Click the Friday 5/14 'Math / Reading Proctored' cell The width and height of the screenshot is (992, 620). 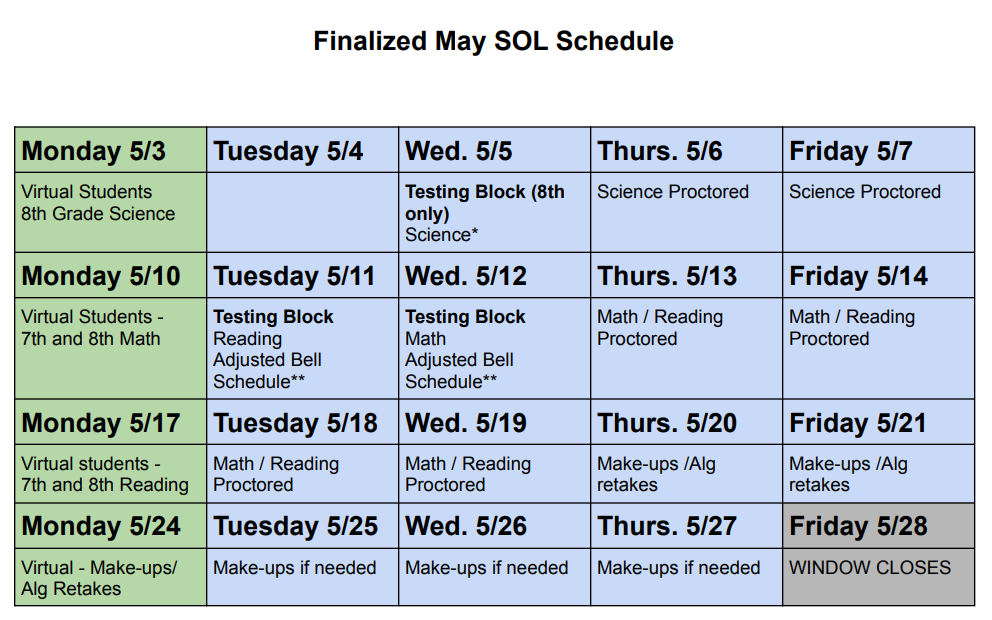point(878,349)
